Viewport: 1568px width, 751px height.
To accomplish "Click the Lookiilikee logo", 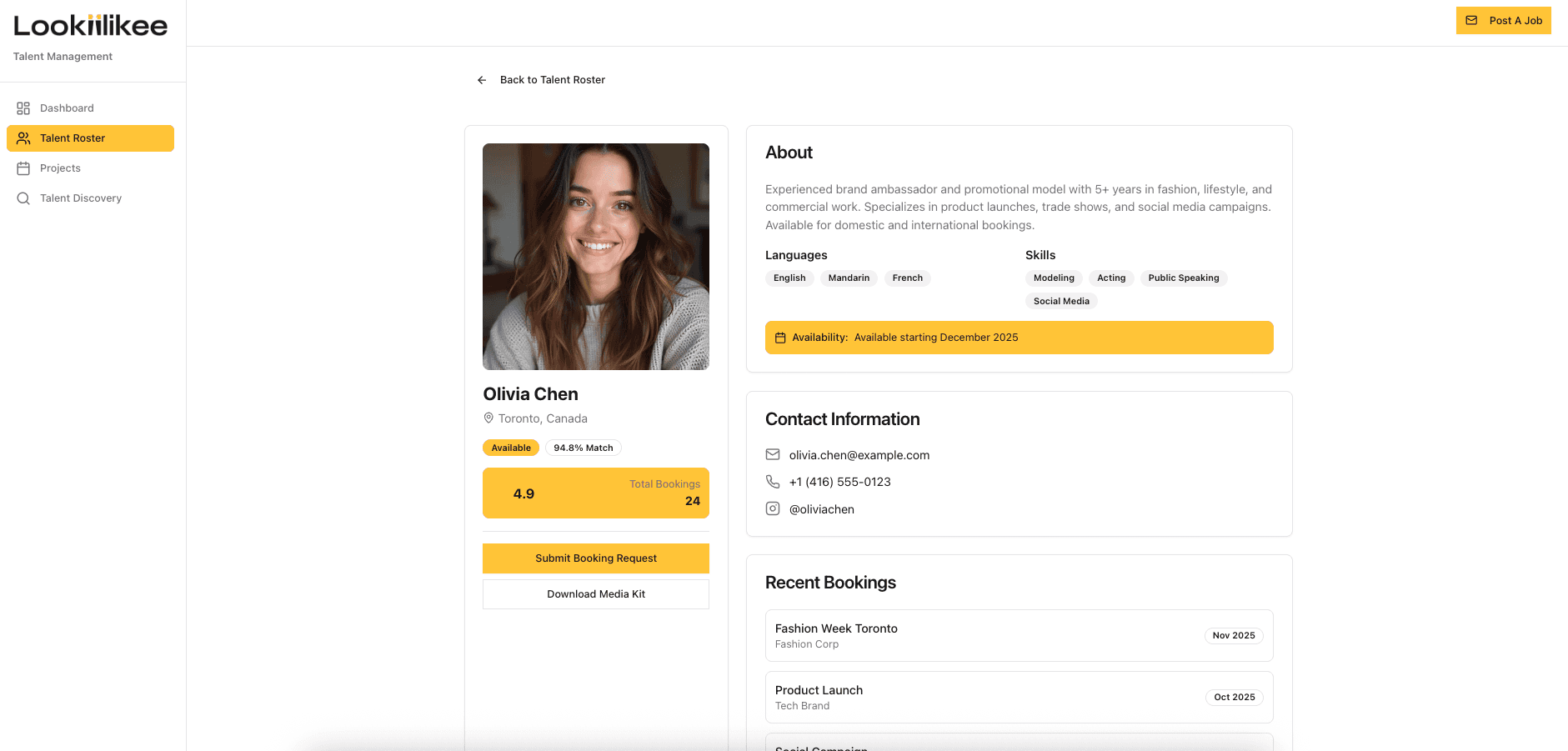I will point(90,26).
